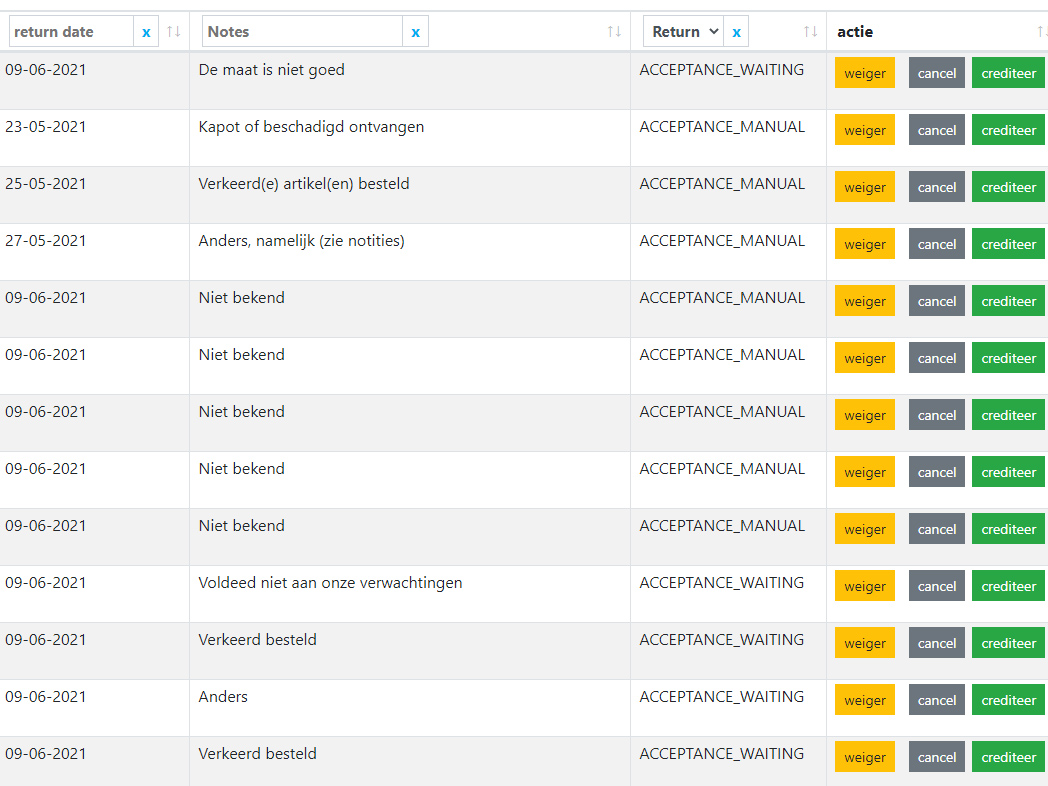
Task: Clear the Return status filter with x
Action: click(x=736, y=32)
